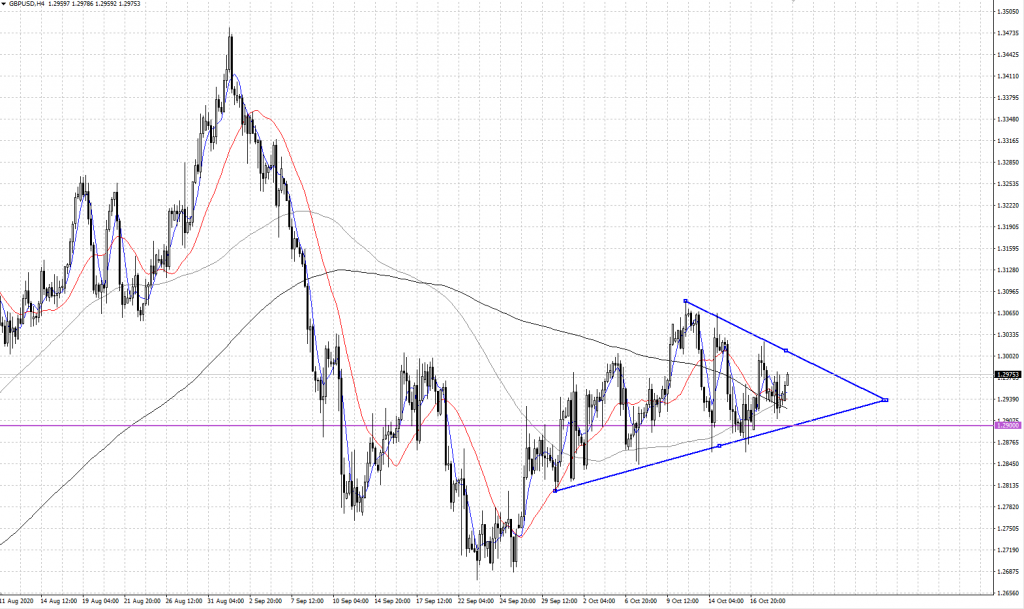Screen dimensions: 1024x609
Task: Select the upper trendline's starting anchor point
Action: coord(685,301)
